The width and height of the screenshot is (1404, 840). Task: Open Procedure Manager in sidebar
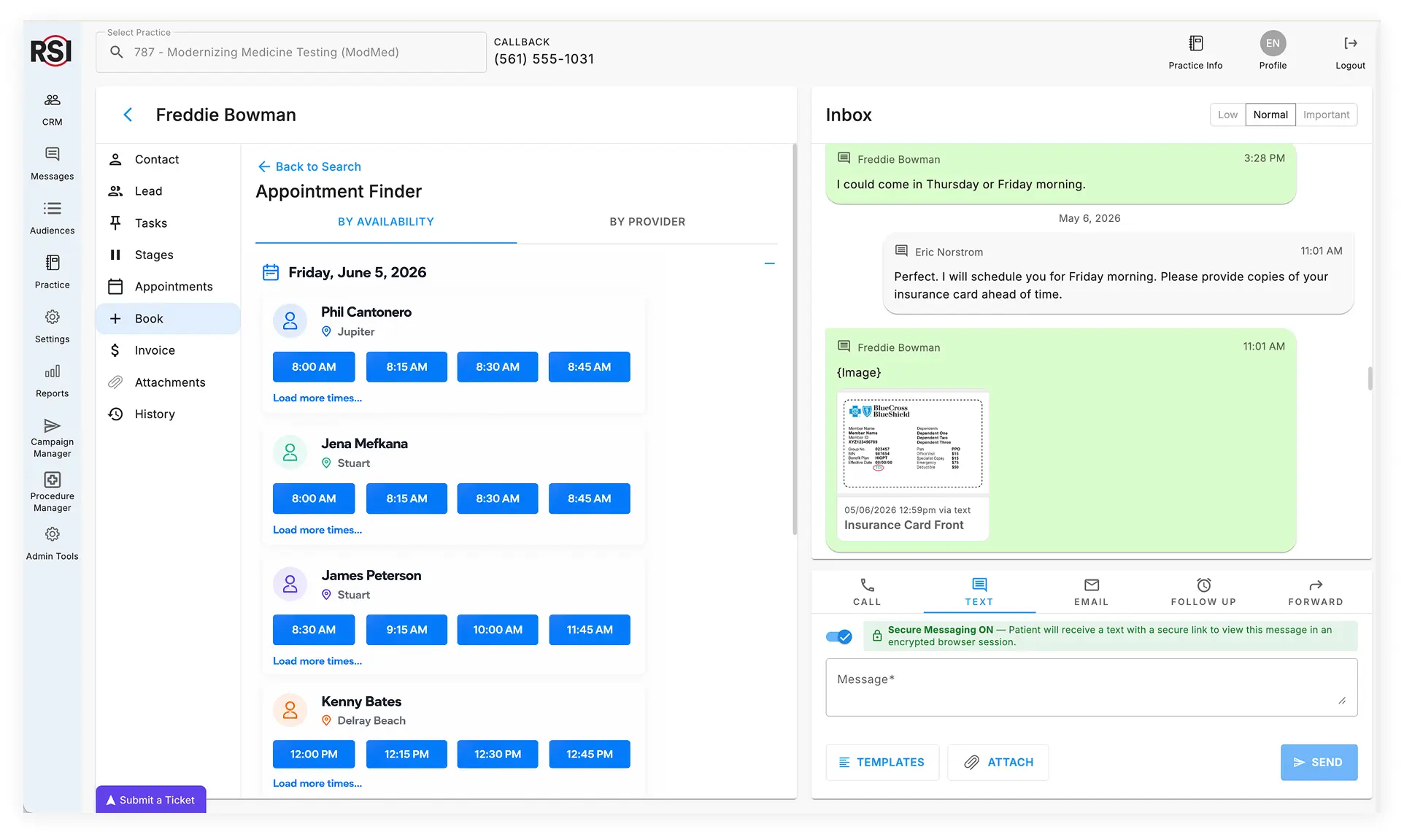52,492
